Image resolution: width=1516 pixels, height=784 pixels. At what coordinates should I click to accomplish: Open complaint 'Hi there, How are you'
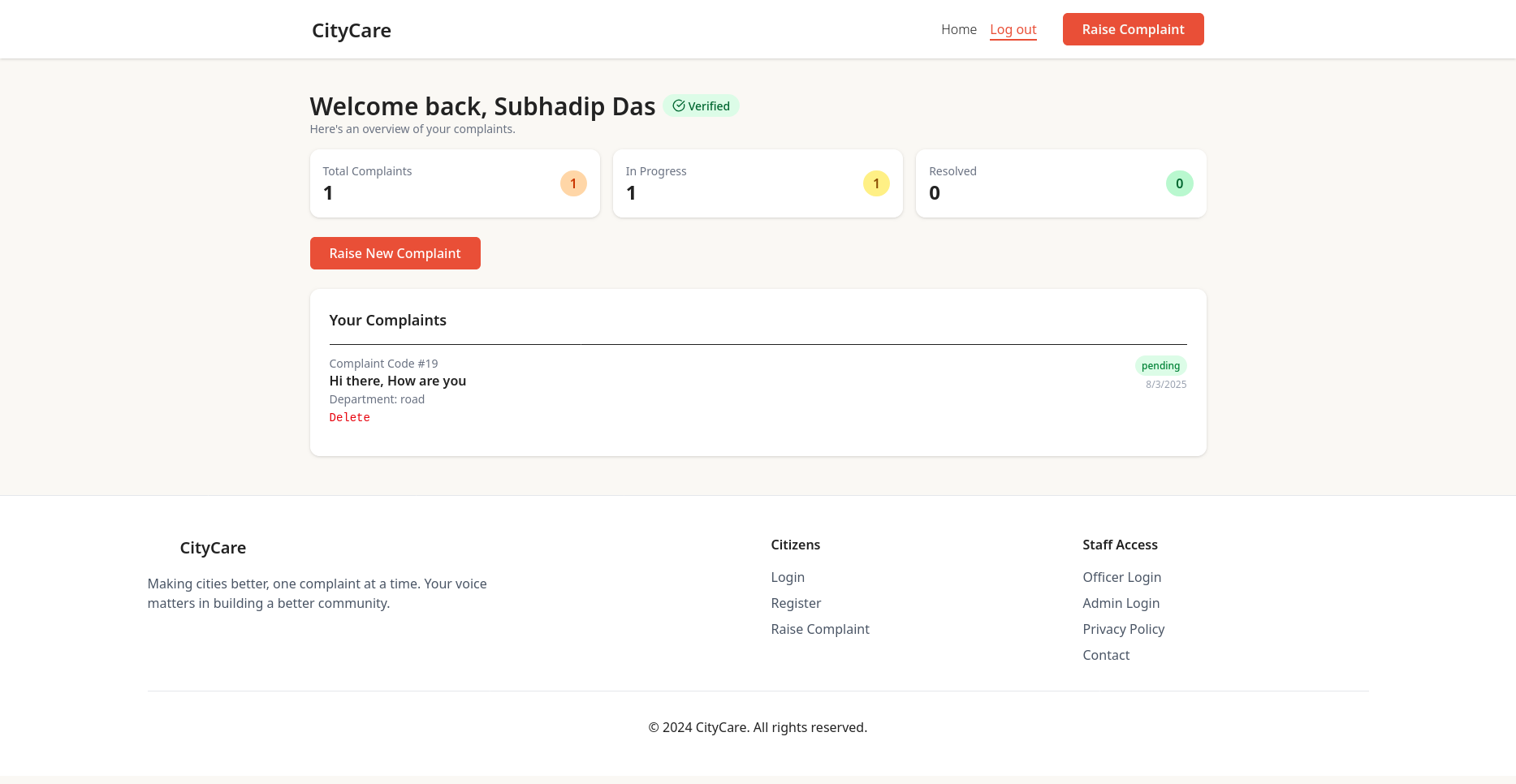[x=397, y=381]
